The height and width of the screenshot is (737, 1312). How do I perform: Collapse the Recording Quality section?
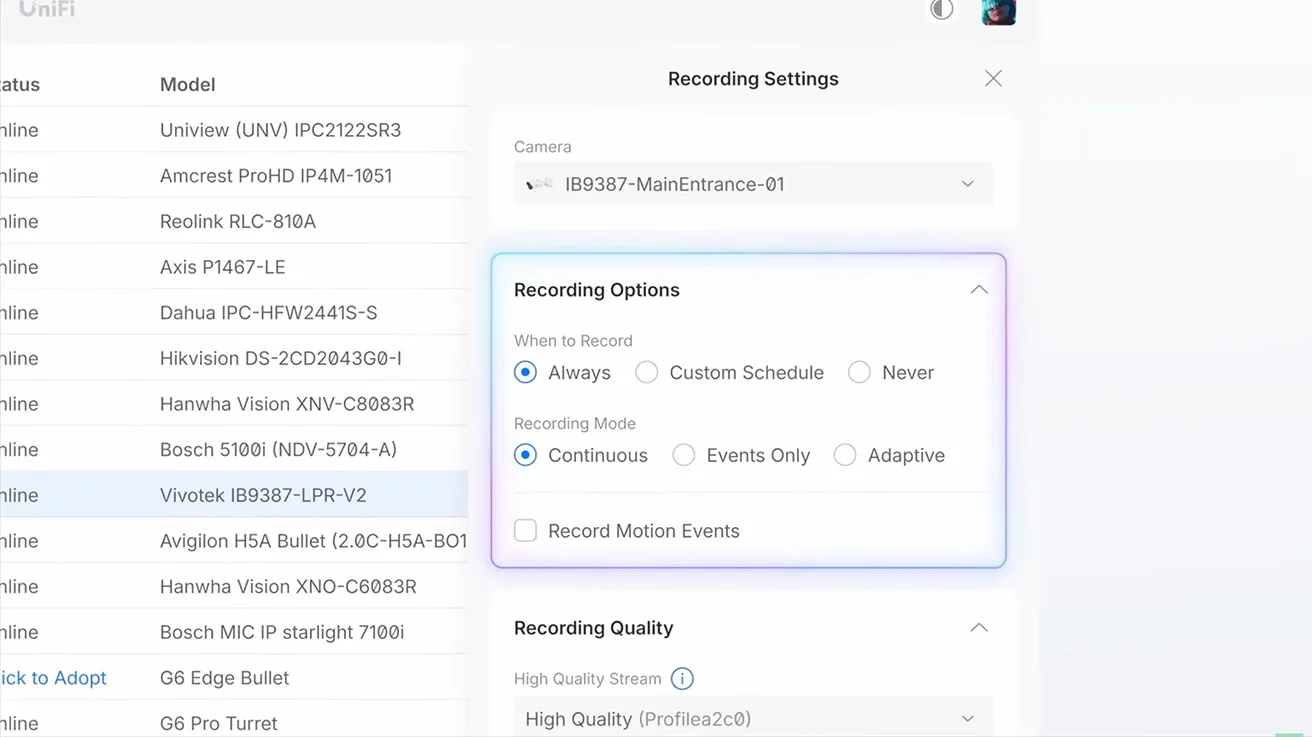click(979, 628)
